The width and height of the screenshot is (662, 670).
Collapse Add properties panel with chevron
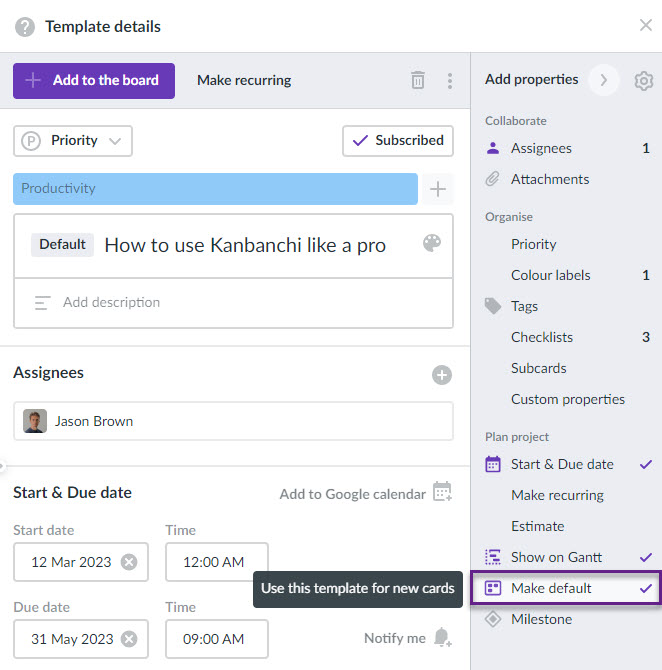(x=603, y=80)
